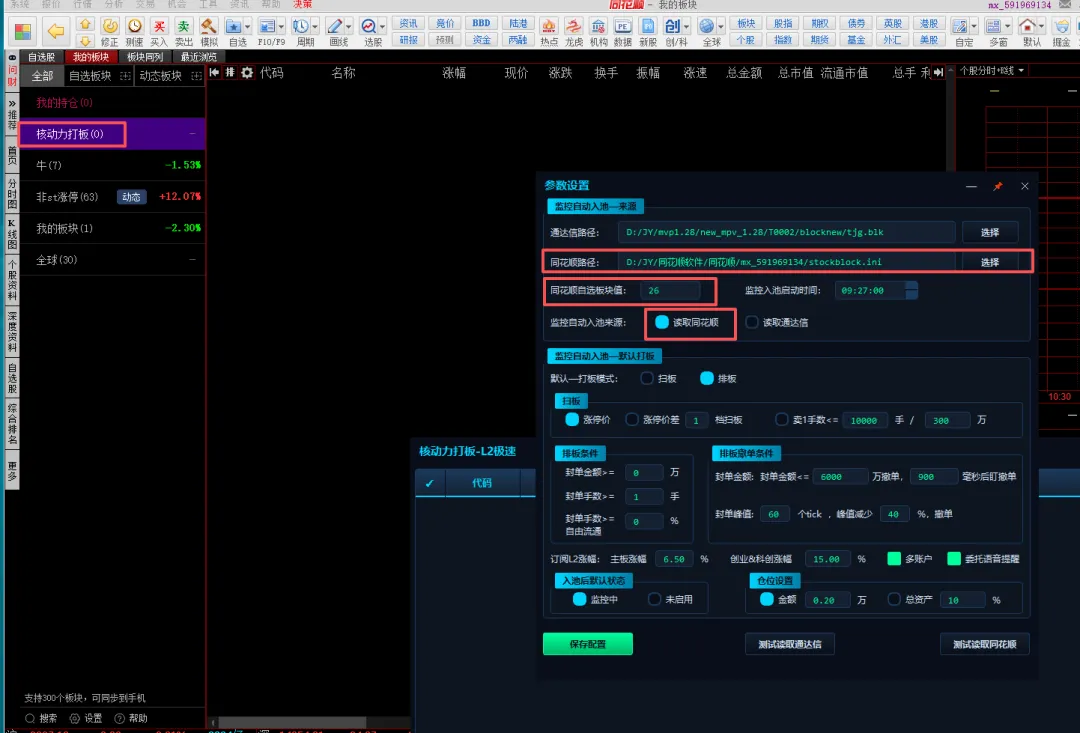Open the colorful home grid icon

23,32
